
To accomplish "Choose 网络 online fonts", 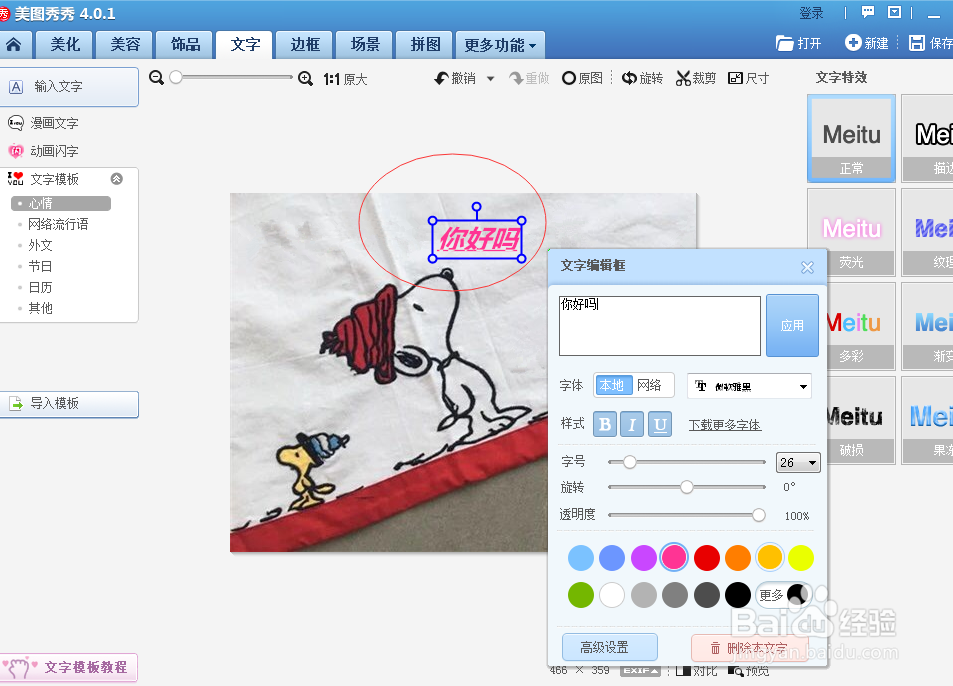I will pyautogui.click(x=649, y=385).
